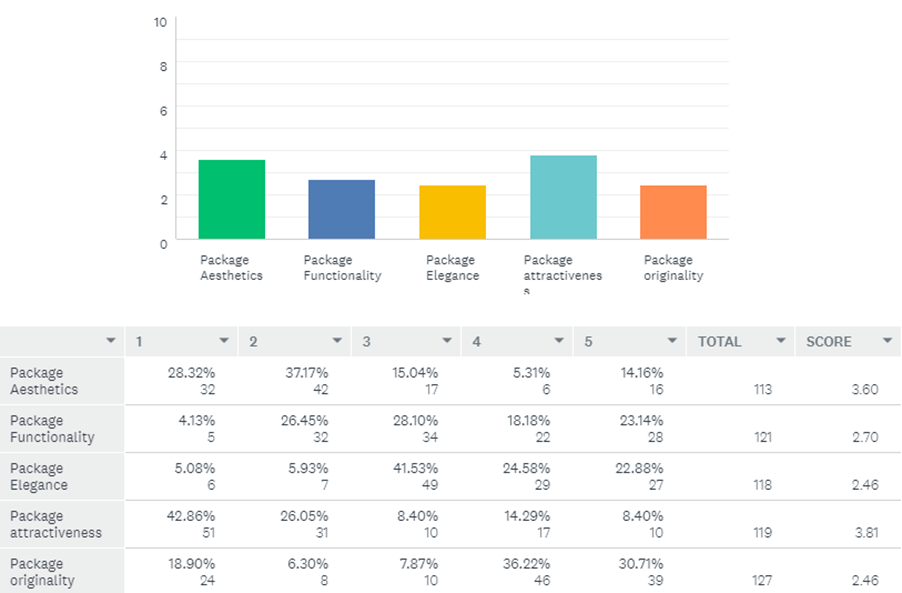The image size is (902, 593).
Task: Open the TOTAL column sort dropdown
Action: point(780,342)
